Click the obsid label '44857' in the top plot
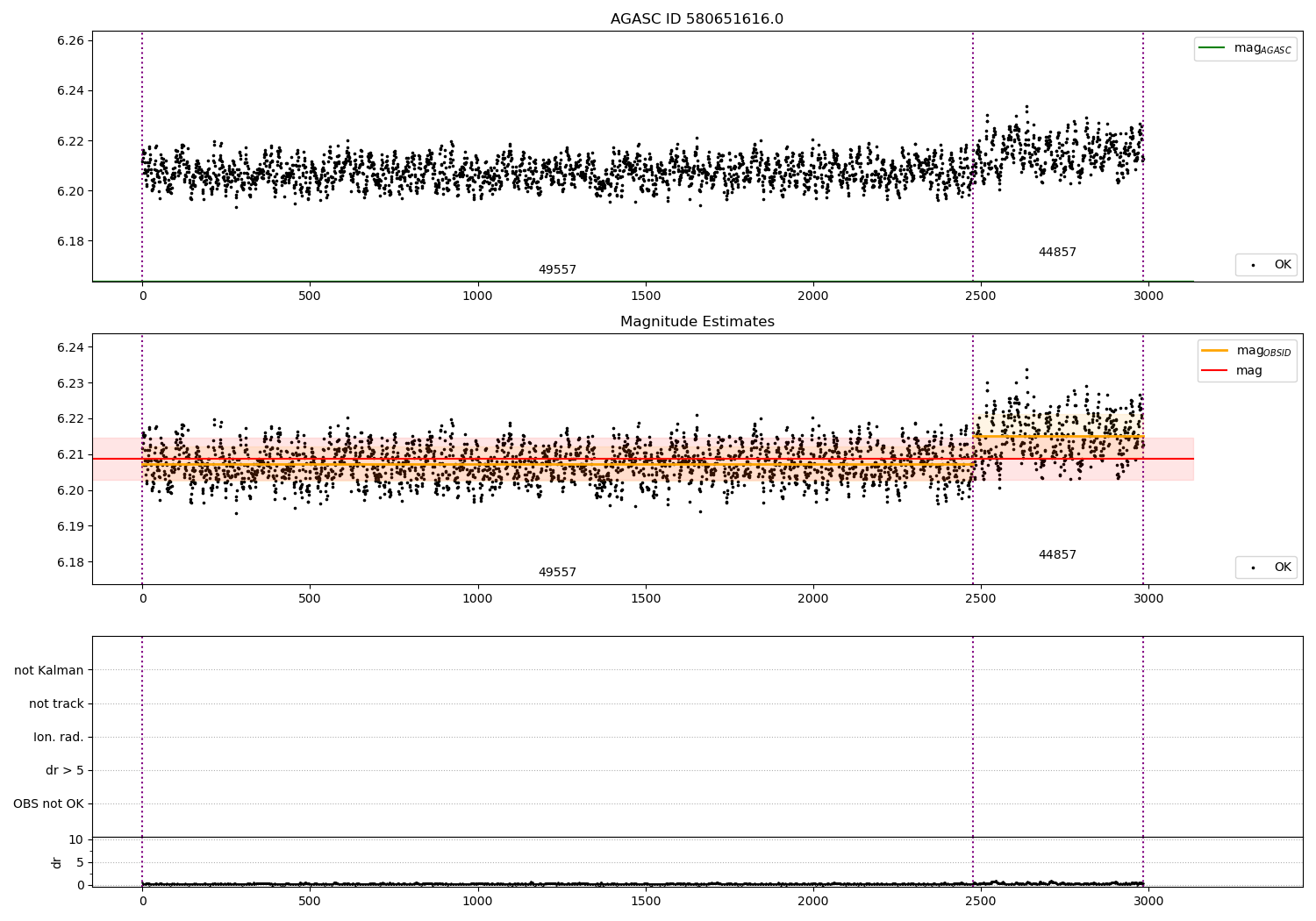Viewport: 1316px width, 921px height. click(1057, 252)
